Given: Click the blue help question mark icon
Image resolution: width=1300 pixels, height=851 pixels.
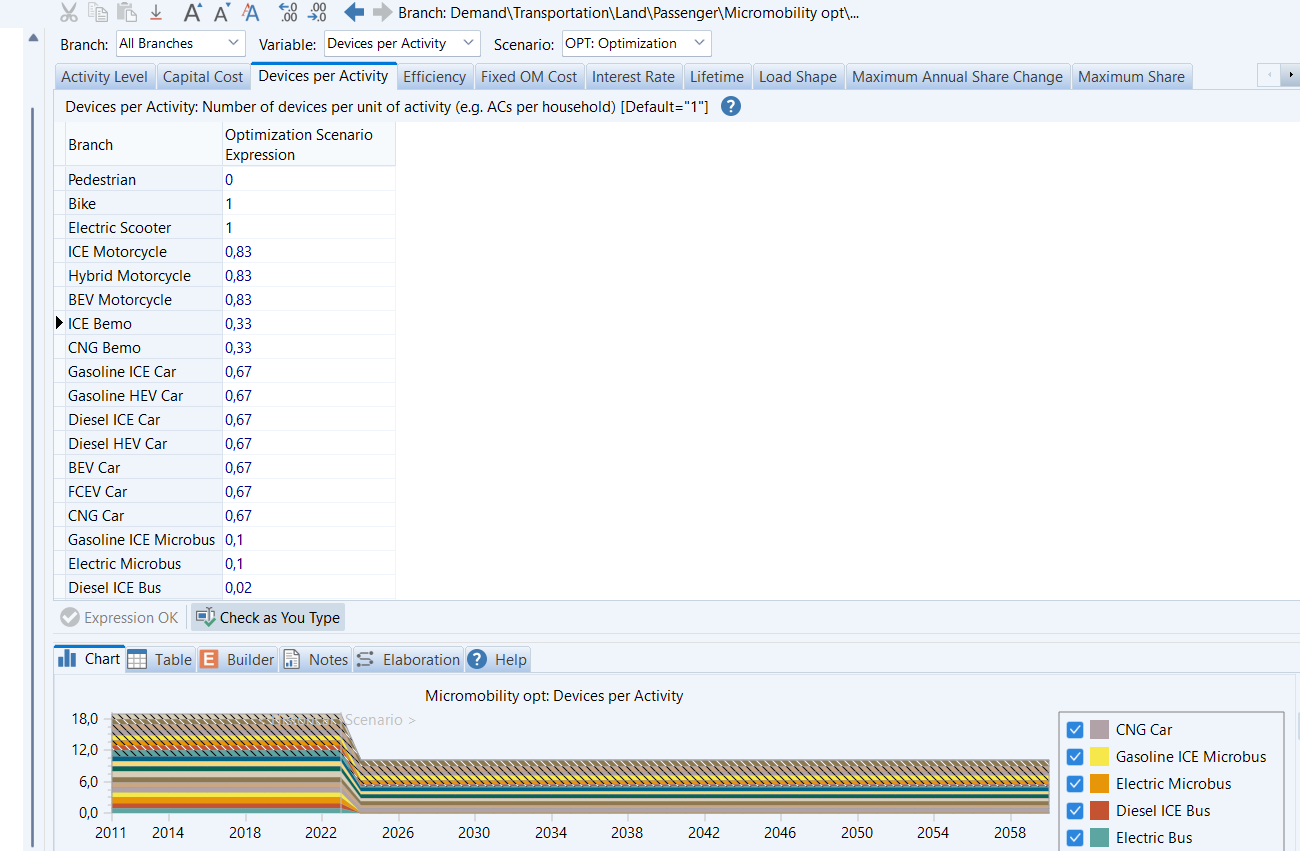Looking at the screenshot, I should pyautogui.click(x=731, y=106).
